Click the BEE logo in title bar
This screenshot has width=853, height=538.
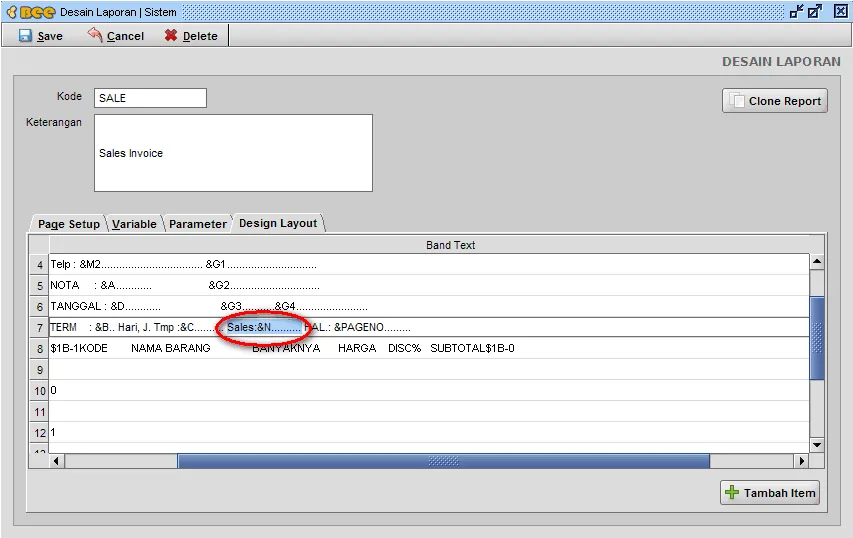tap(31, 12)
